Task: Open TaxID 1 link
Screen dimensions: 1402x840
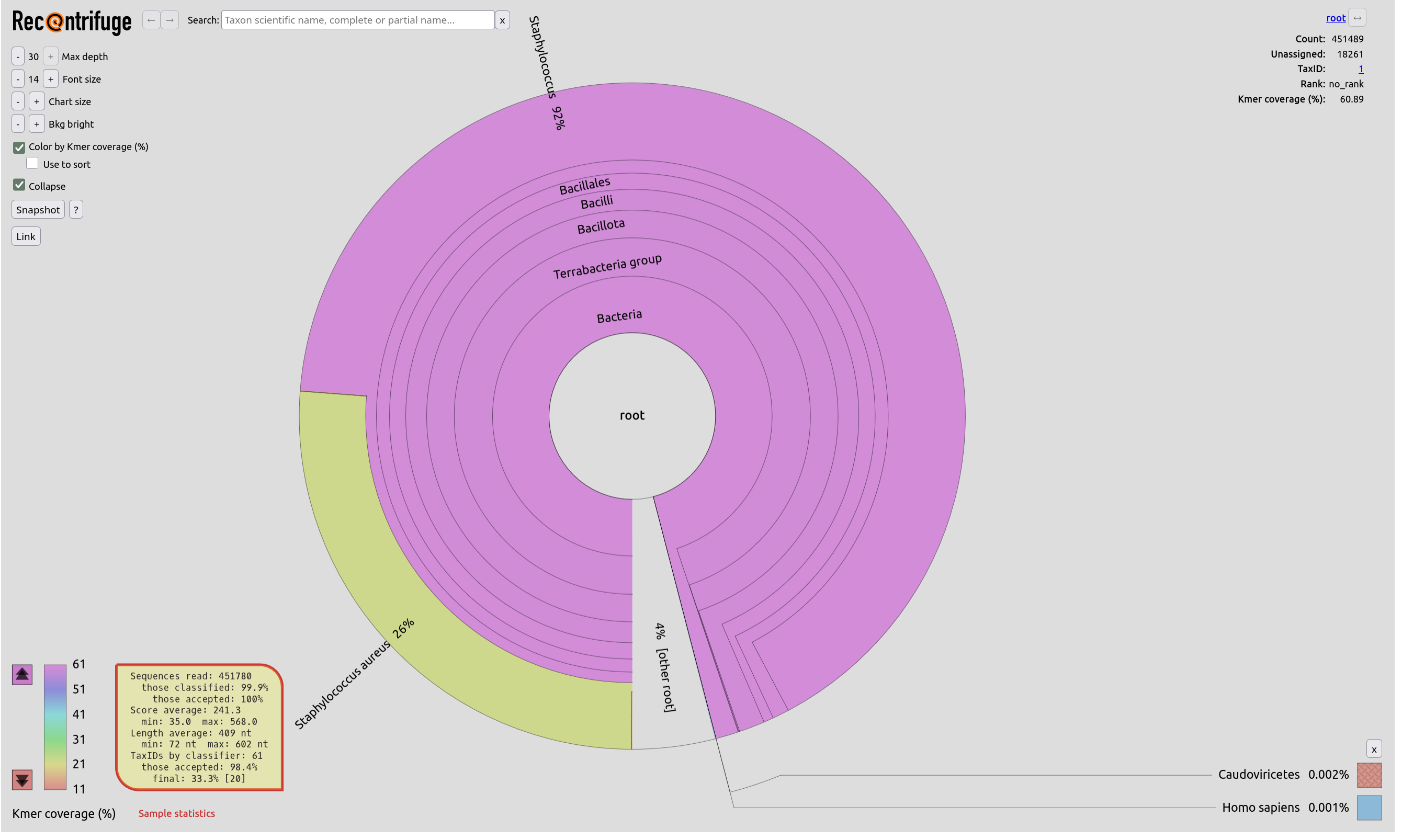Action: pyautogui.click(x=1362, y=69)
